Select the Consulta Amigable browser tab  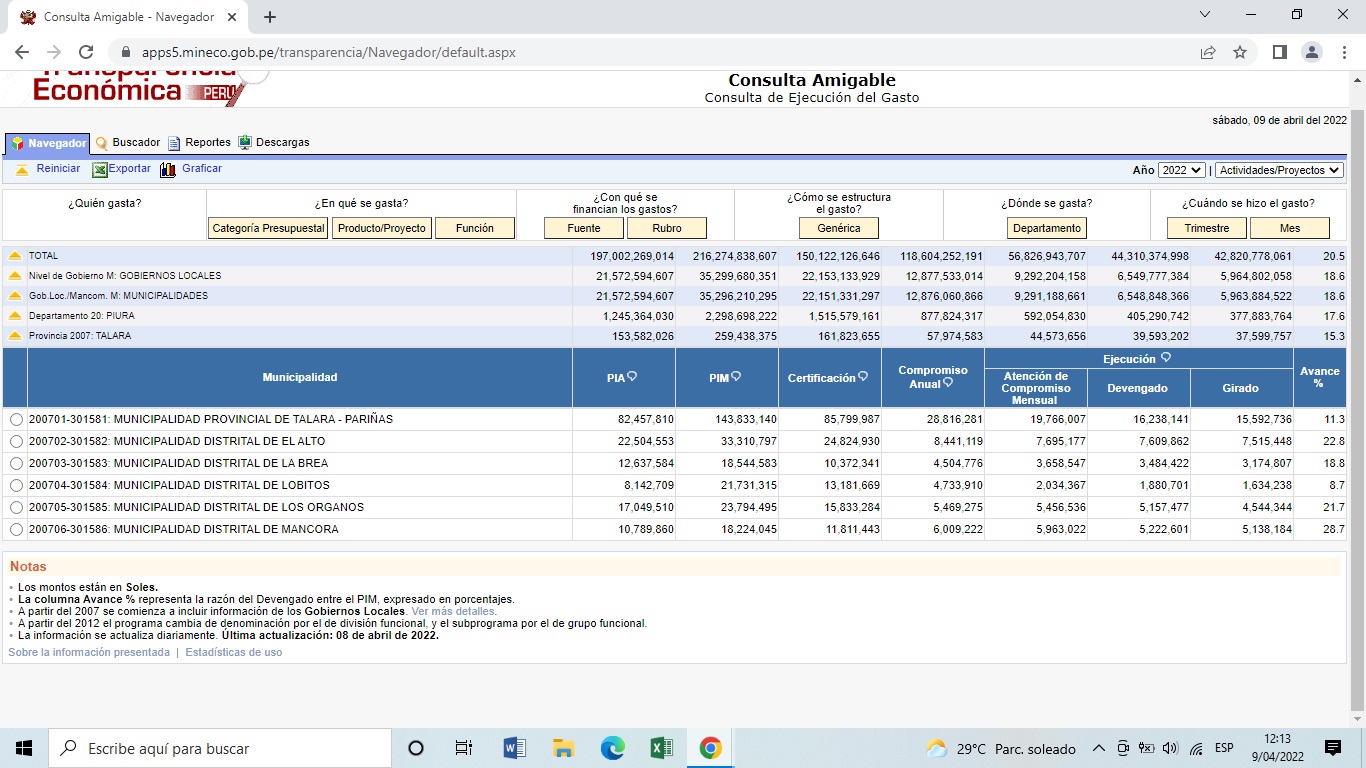pyautogui.click(x=128, y=17)
